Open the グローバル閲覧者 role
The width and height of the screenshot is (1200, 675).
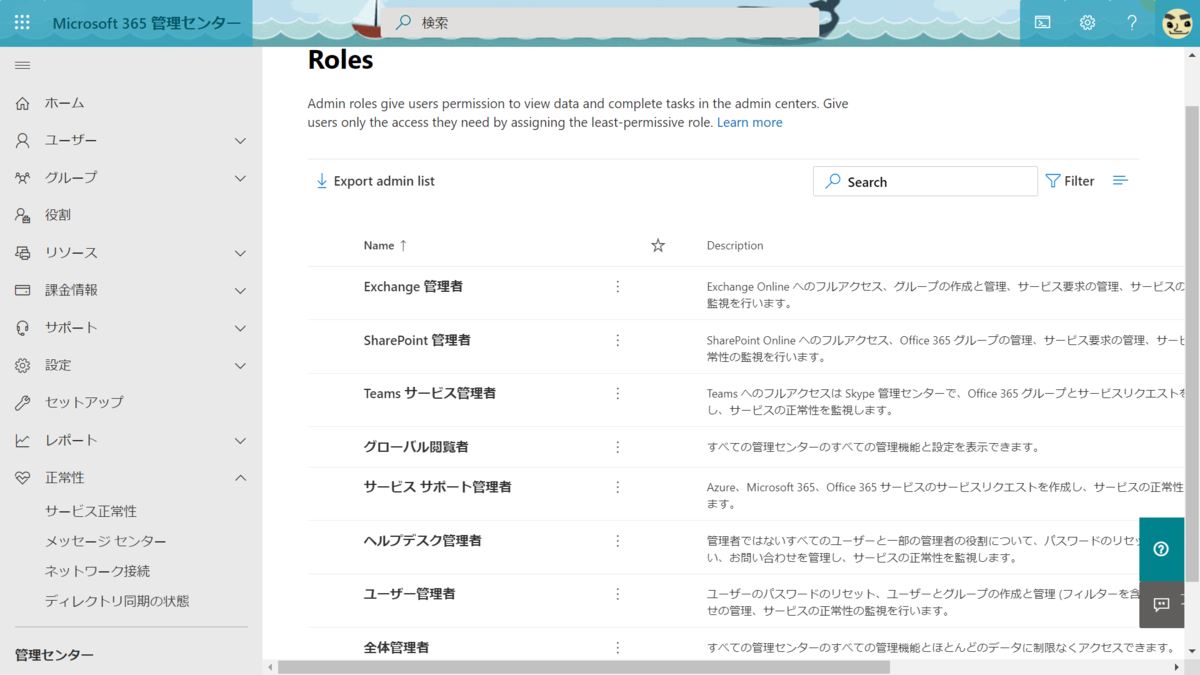416,447
